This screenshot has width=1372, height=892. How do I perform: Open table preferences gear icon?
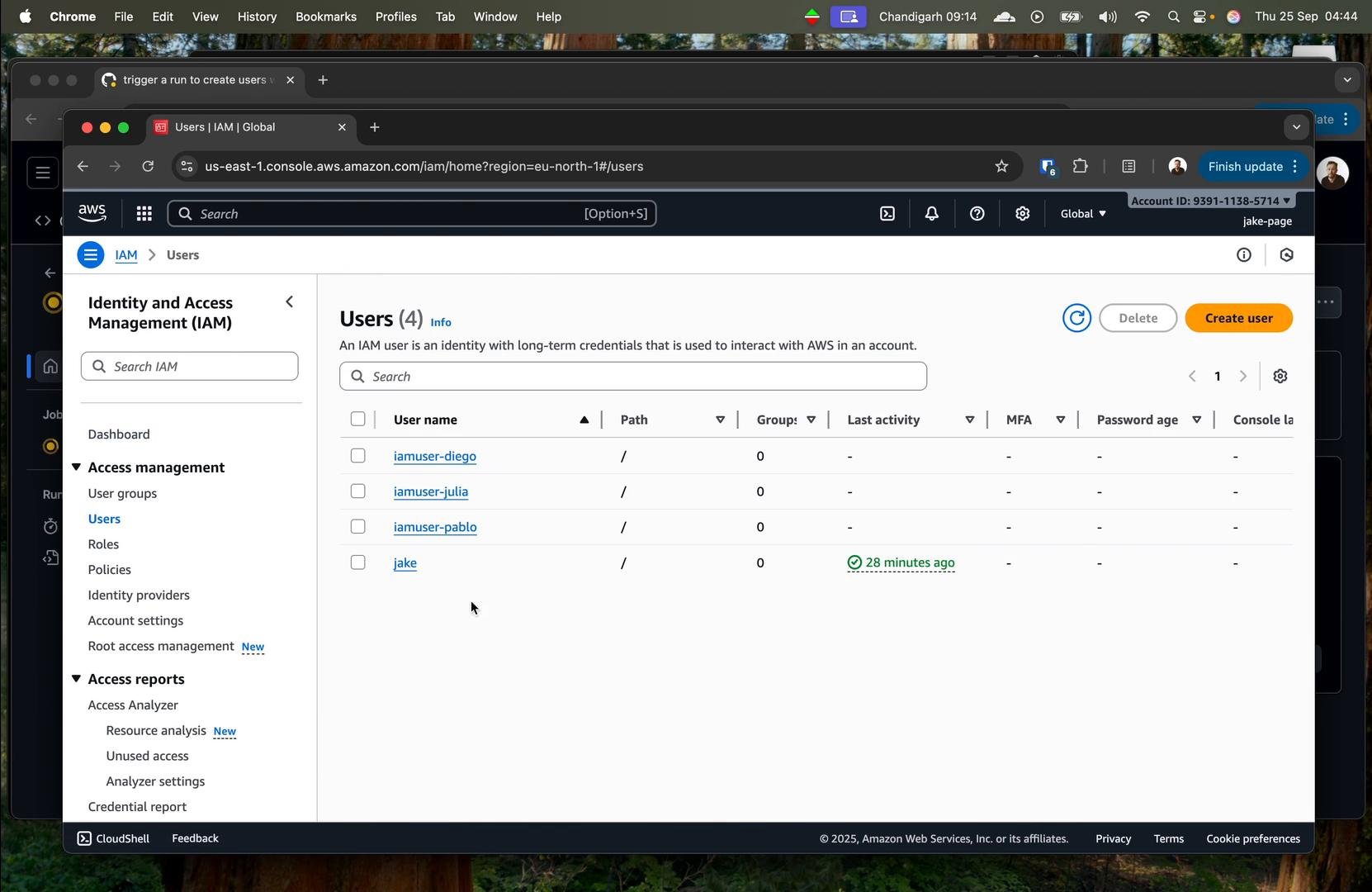(1280, 377)
